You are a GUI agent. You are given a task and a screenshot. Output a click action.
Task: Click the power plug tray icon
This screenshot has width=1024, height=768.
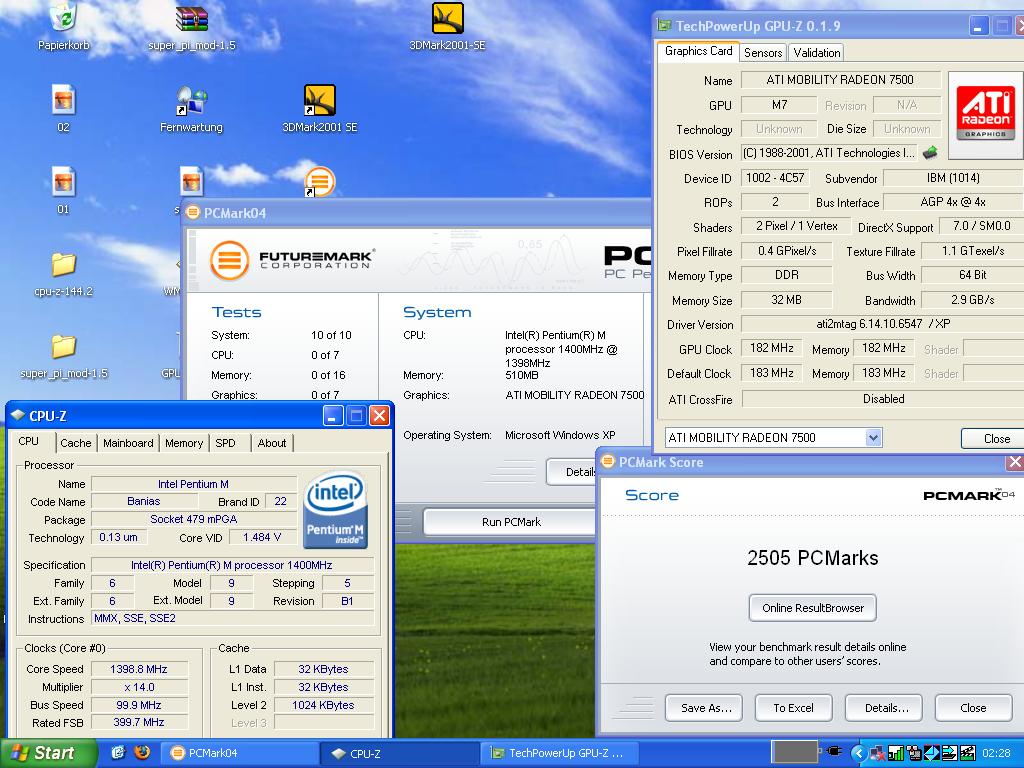click(834, 751)
